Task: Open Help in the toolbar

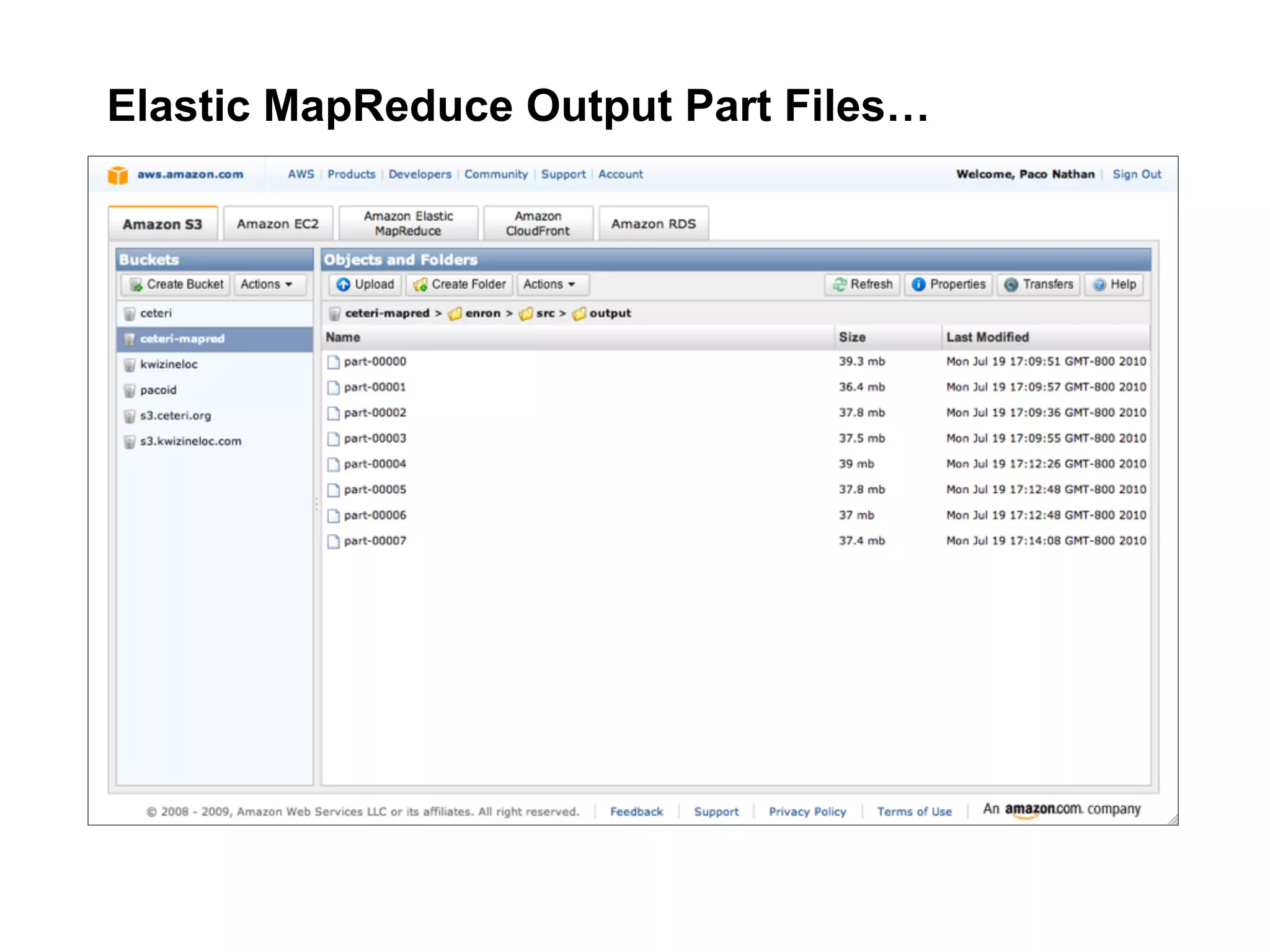Action: pyautogui.click(x=1115, y=284)
